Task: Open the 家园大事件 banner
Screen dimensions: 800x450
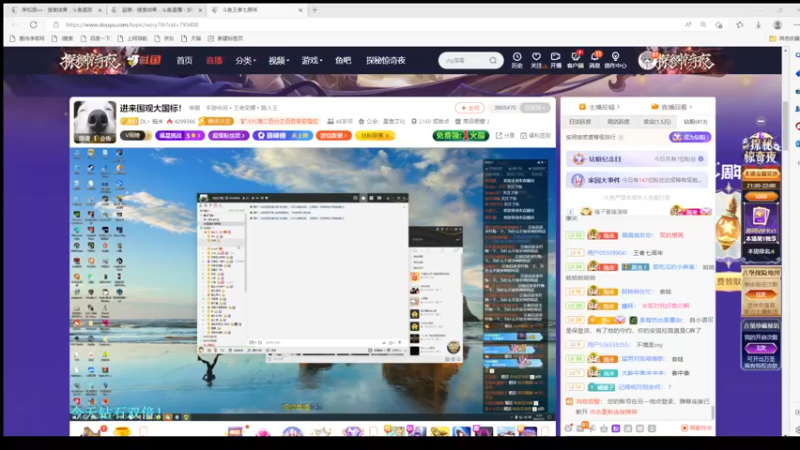Action: tap(636, 180)
